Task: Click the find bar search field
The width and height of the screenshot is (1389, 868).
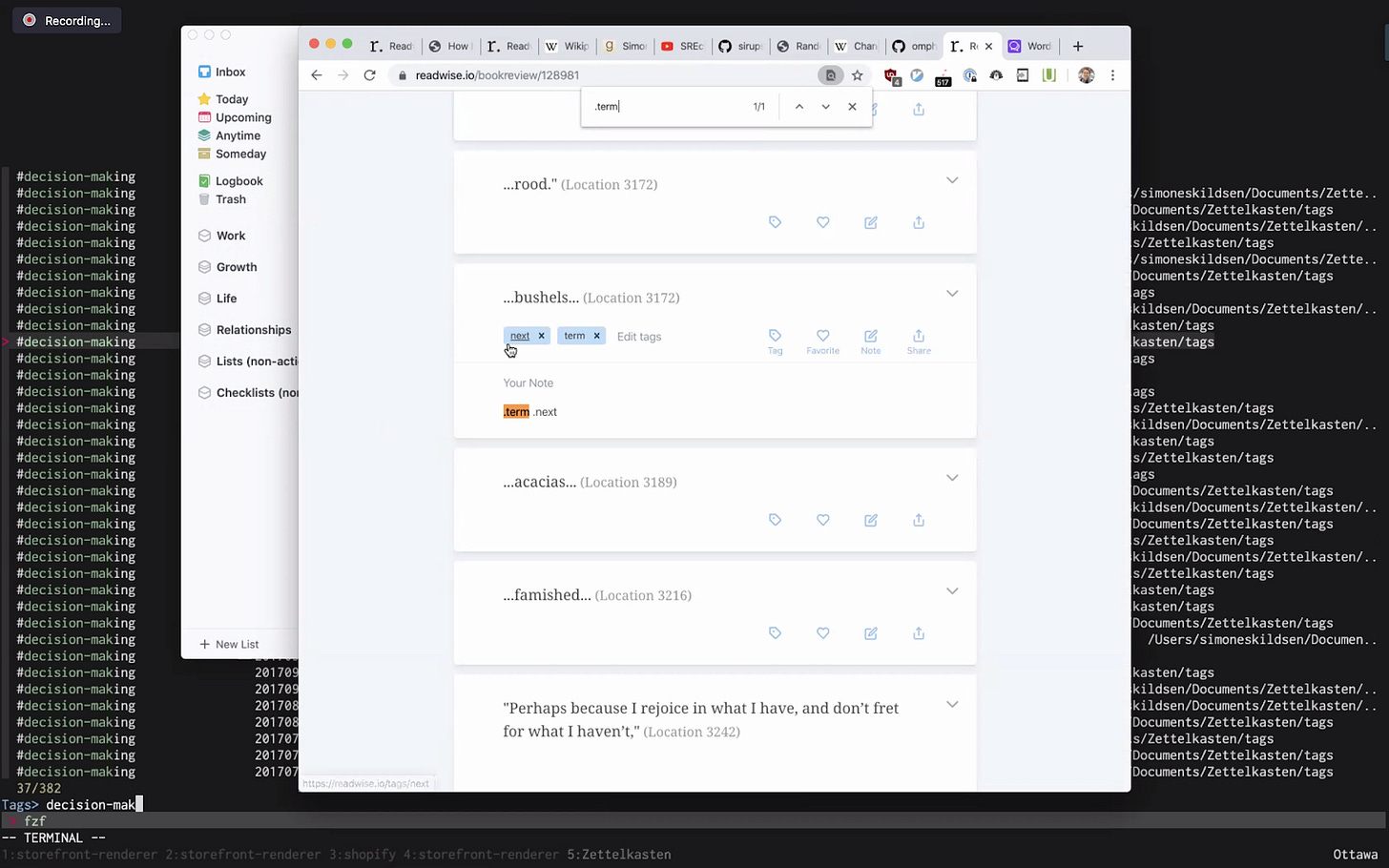Action: tap(668, 107)
